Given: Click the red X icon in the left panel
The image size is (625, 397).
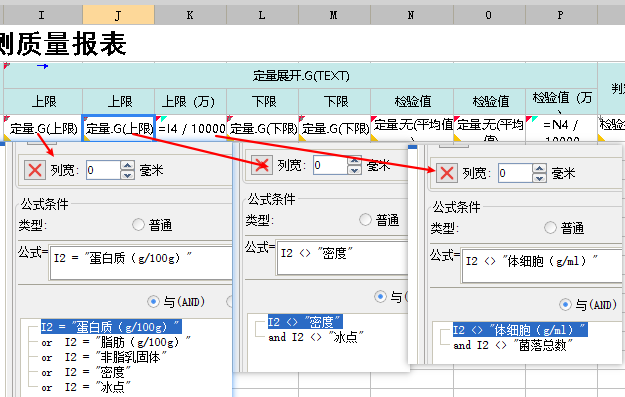Looking at the screenshot, I should (x=35, y=170).
